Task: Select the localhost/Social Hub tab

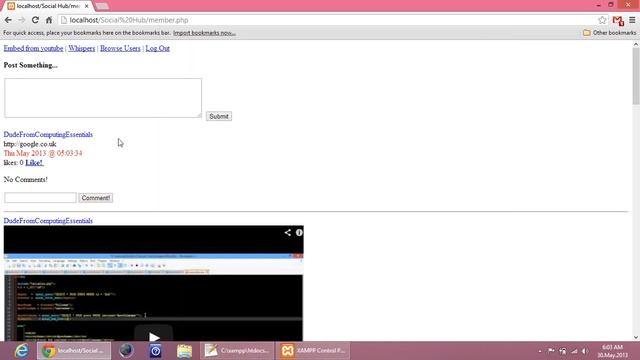Action: click(47, 6)
